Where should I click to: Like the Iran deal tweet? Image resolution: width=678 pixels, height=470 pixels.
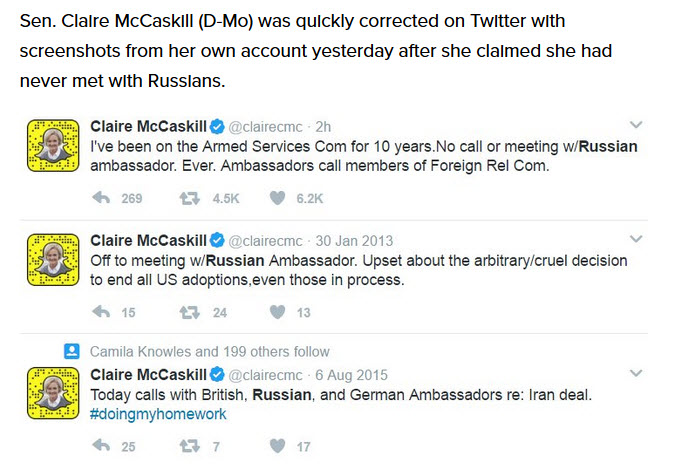click(x=277, y=446)
